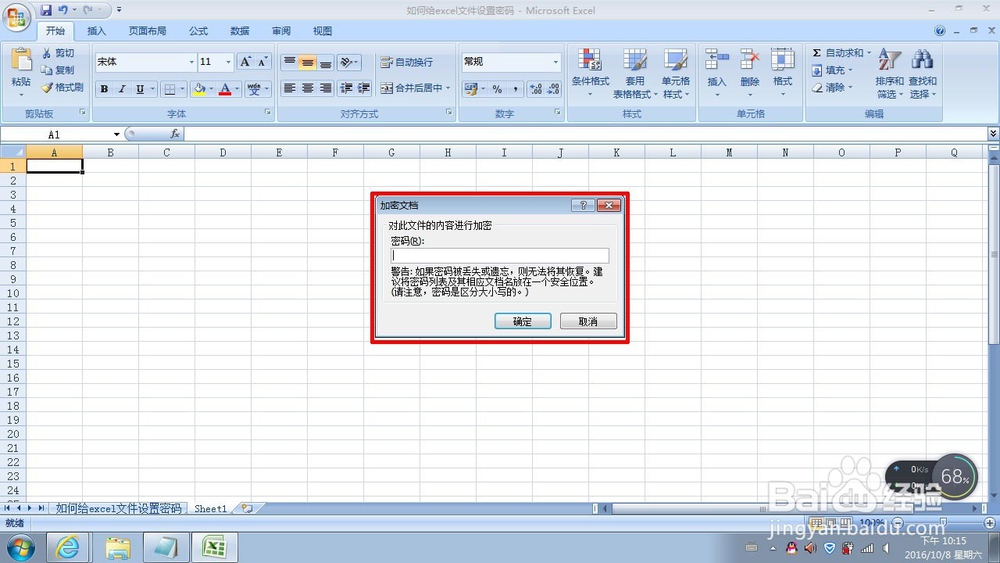The height and width of the screenshot is (563, 1000).
Task: Expand the formula bar
Action: (993, 133)
